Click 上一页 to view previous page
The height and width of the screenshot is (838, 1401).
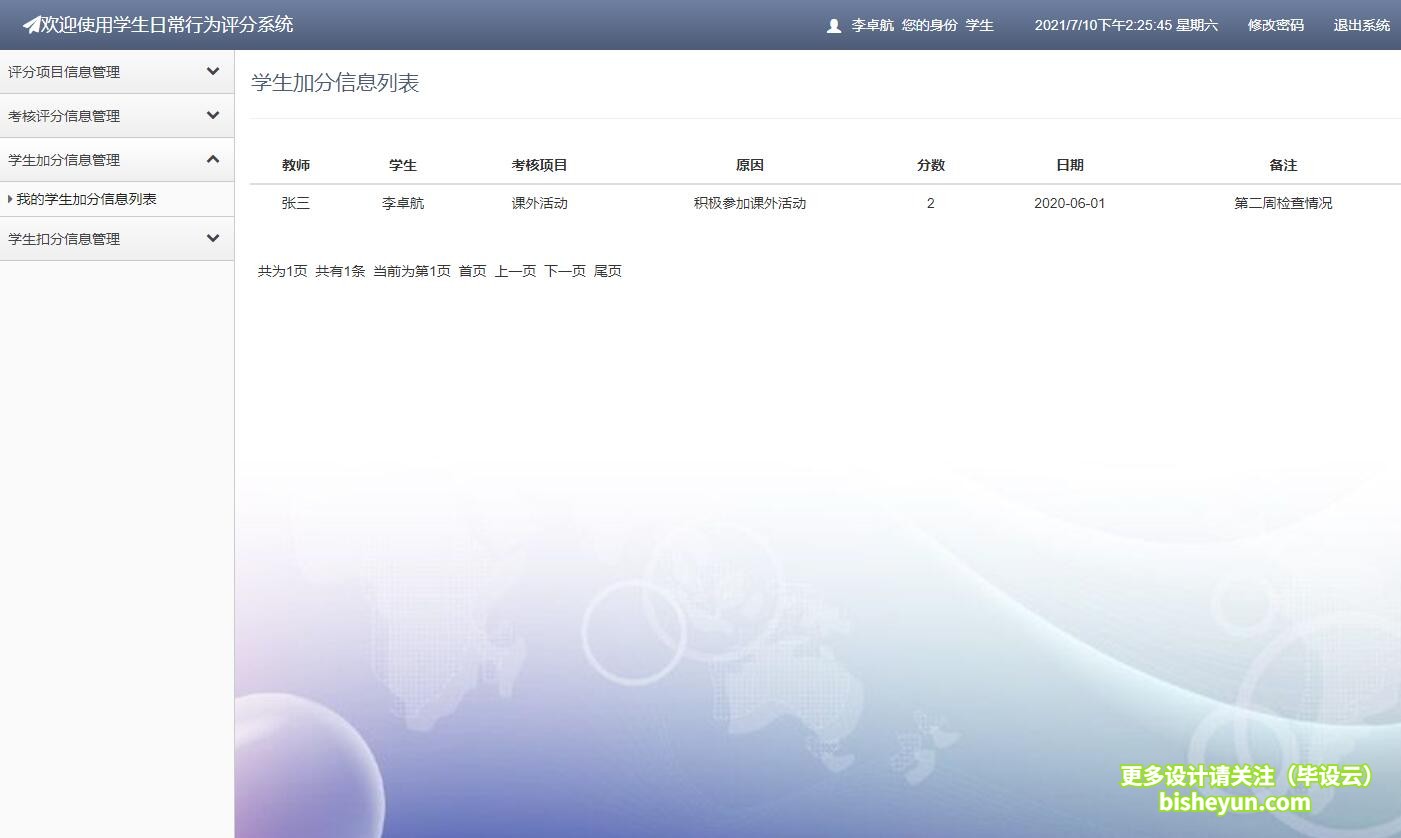coord(515,270)
